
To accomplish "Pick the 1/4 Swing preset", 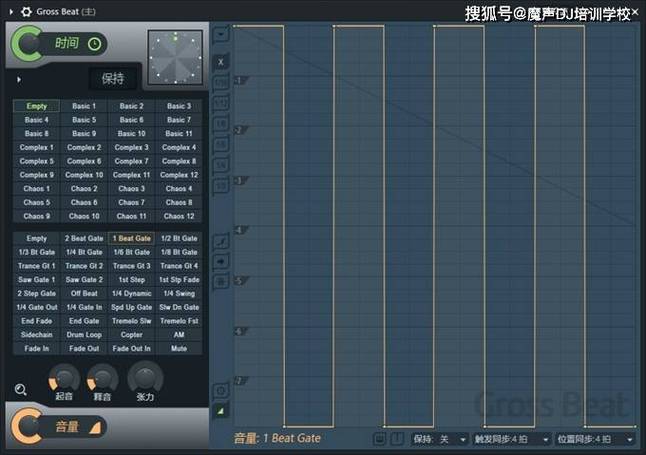I will (x=179, y=293).
